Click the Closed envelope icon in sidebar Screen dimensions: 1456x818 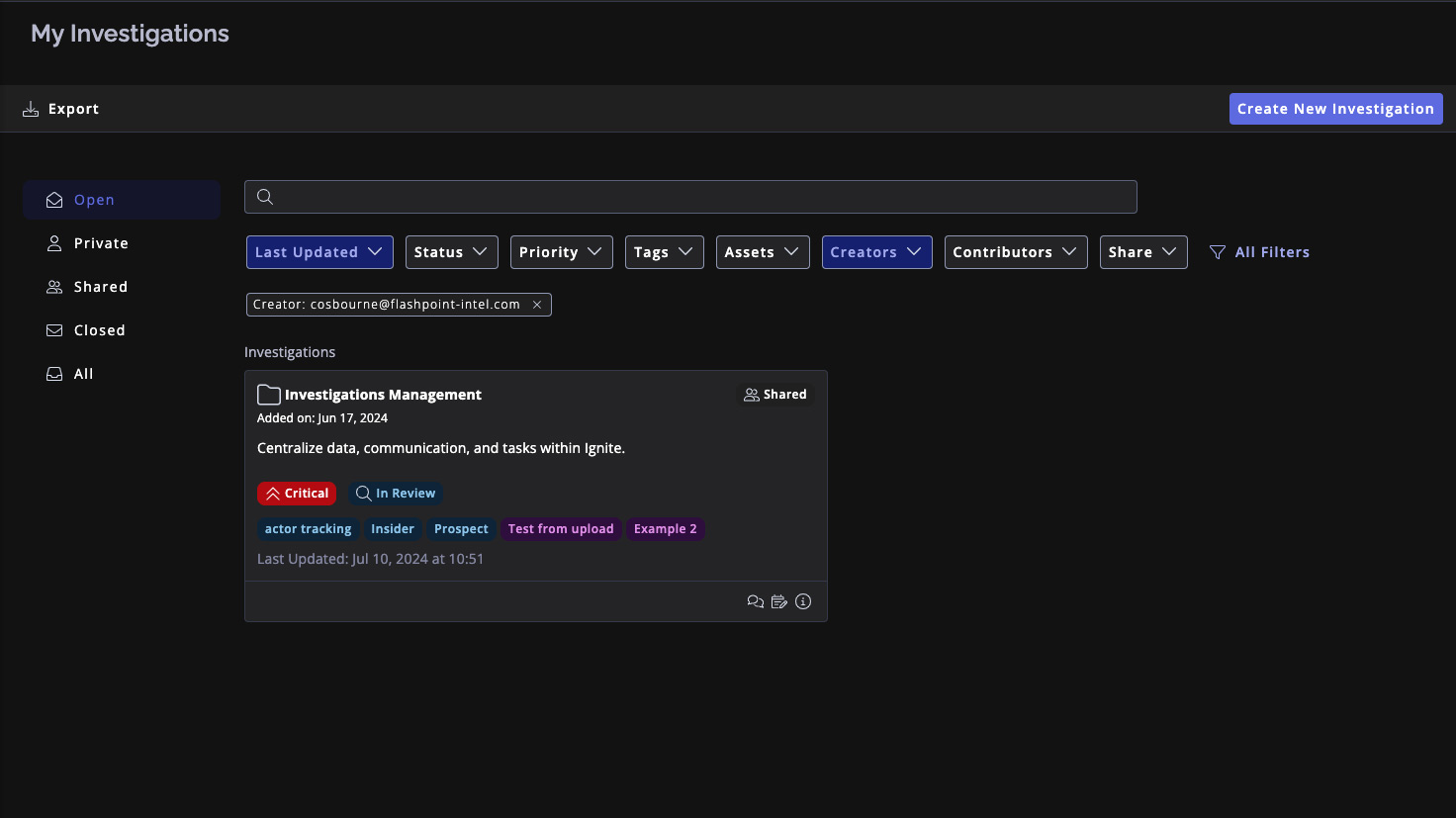(54, 330)
